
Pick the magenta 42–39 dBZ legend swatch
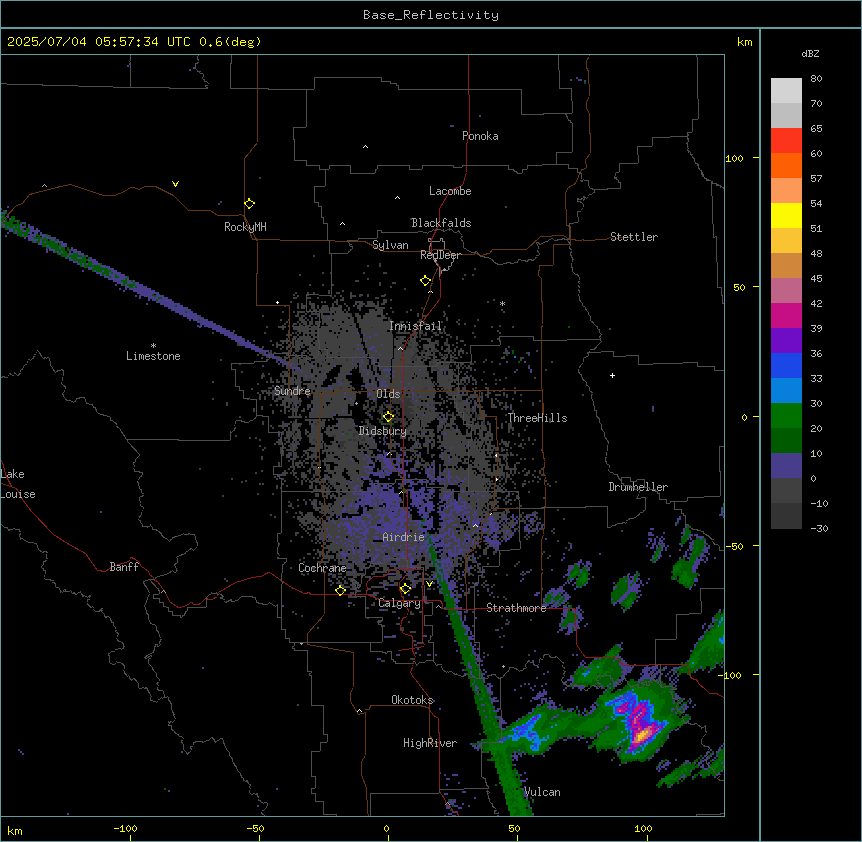point(786,315)
